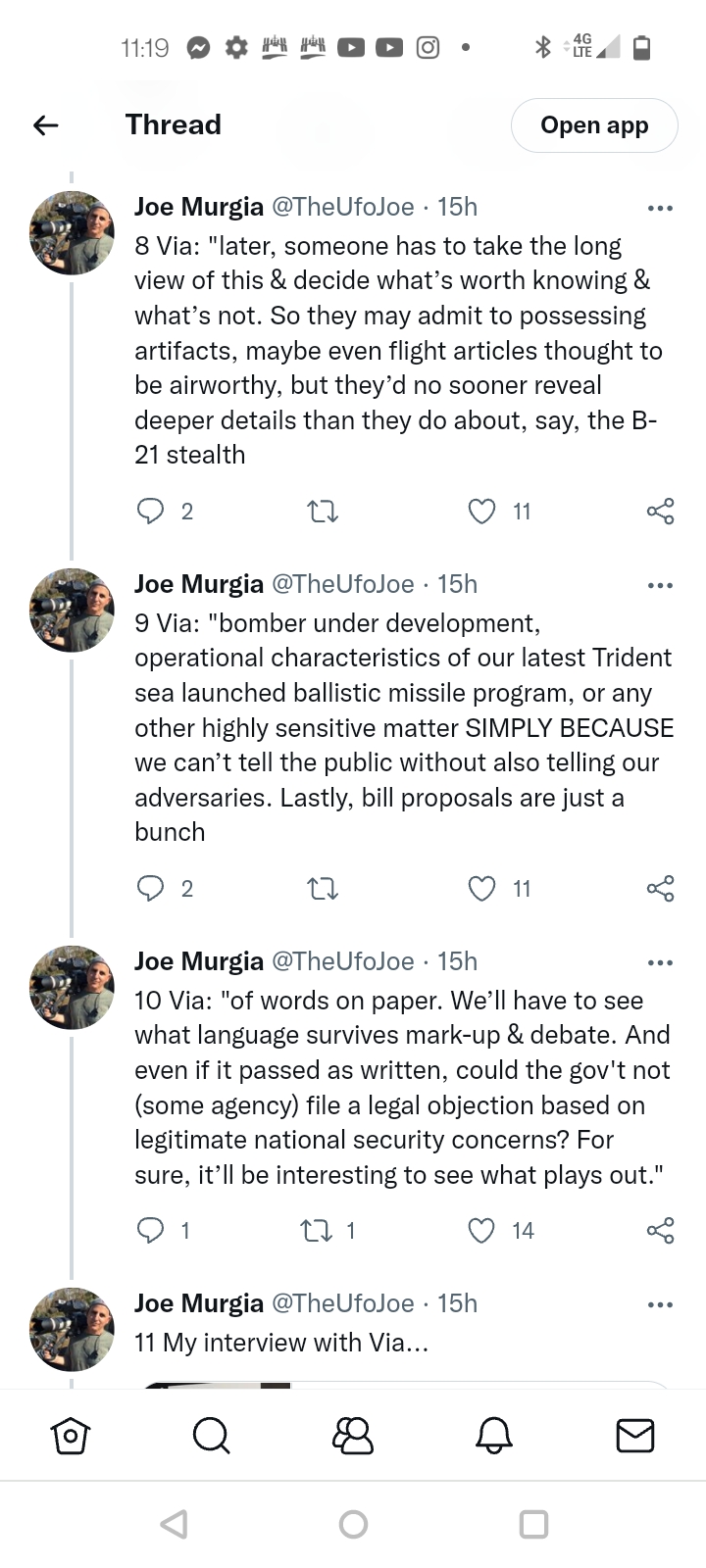Go to the Home tab in the bottom bar

point(71,1436)
